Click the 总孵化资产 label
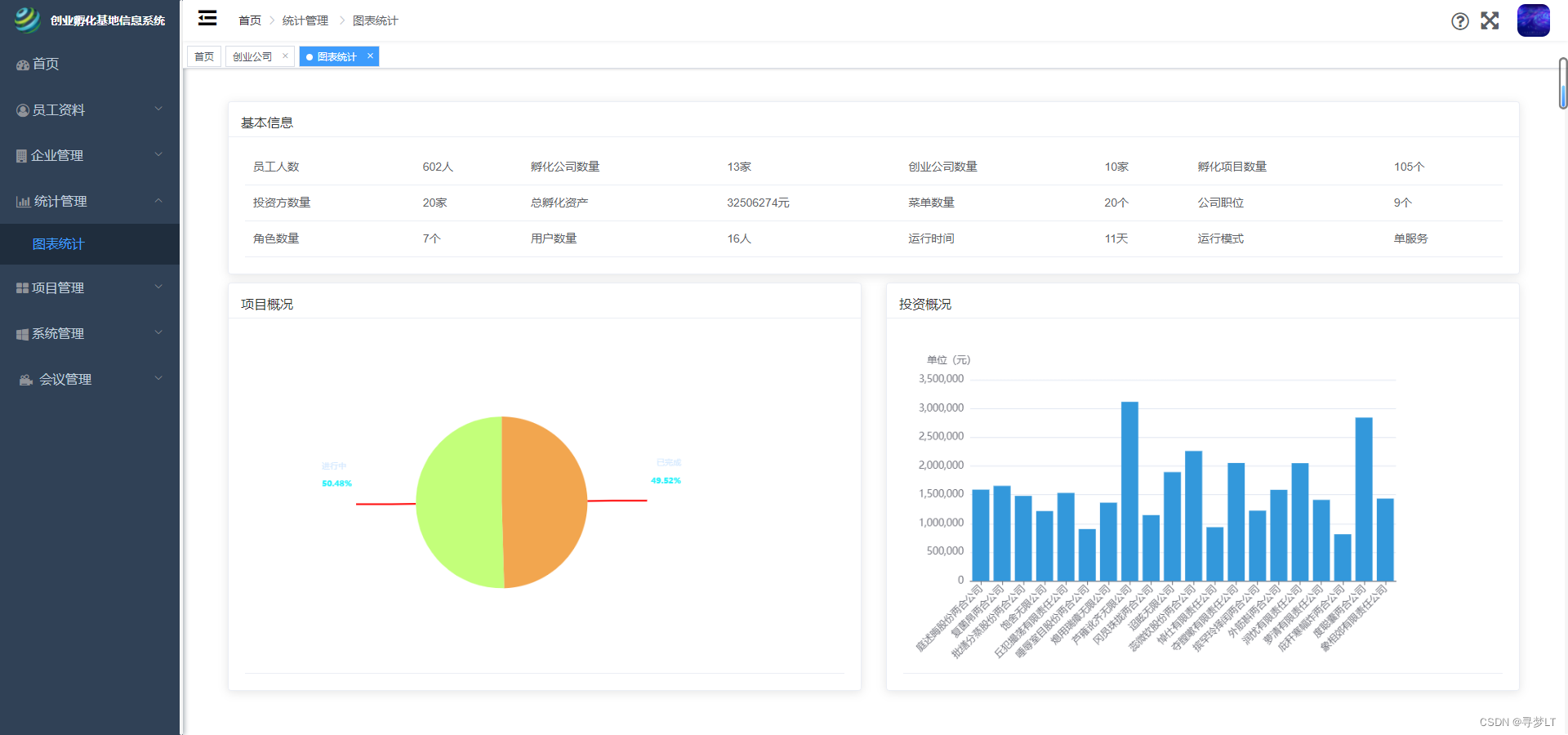 (x=559, y=203)
